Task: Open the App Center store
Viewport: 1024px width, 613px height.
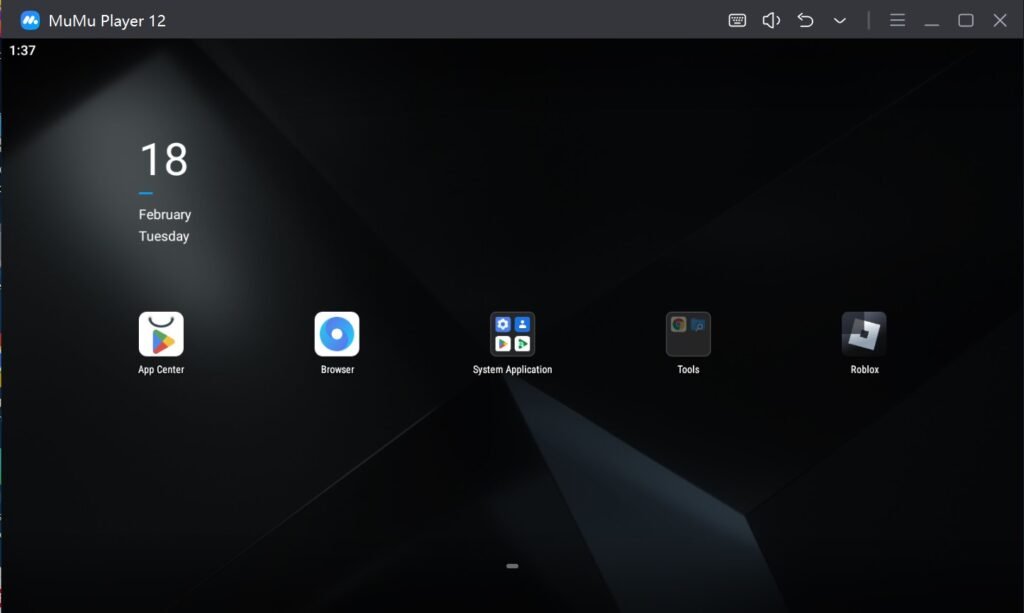Action: pos(160,335)
